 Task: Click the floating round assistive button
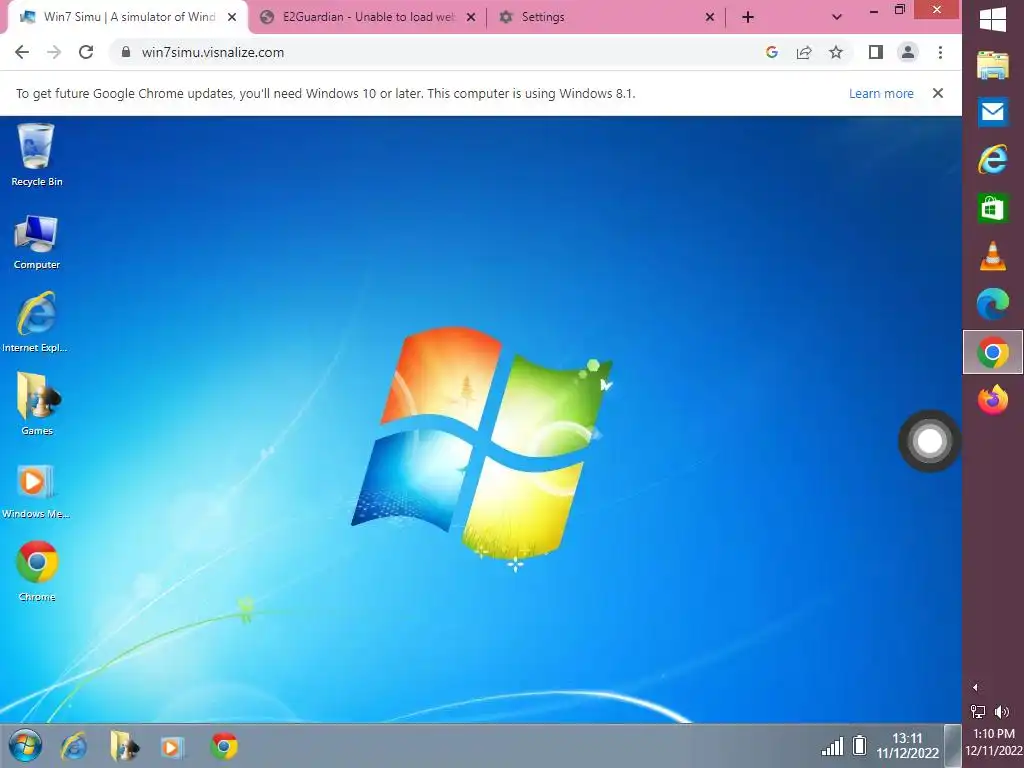929,441
